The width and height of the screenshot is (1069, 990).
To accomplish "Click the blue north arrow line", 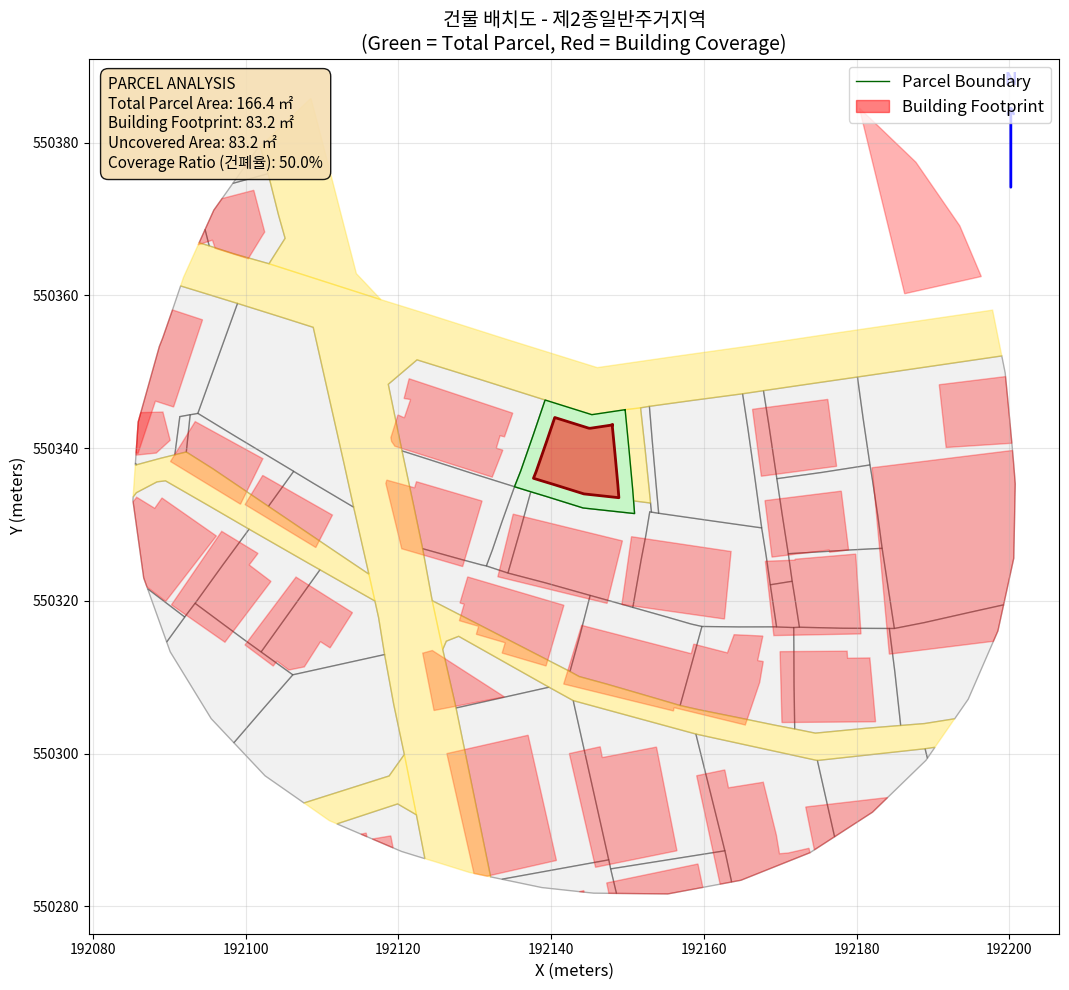I will pos(1010,150).
